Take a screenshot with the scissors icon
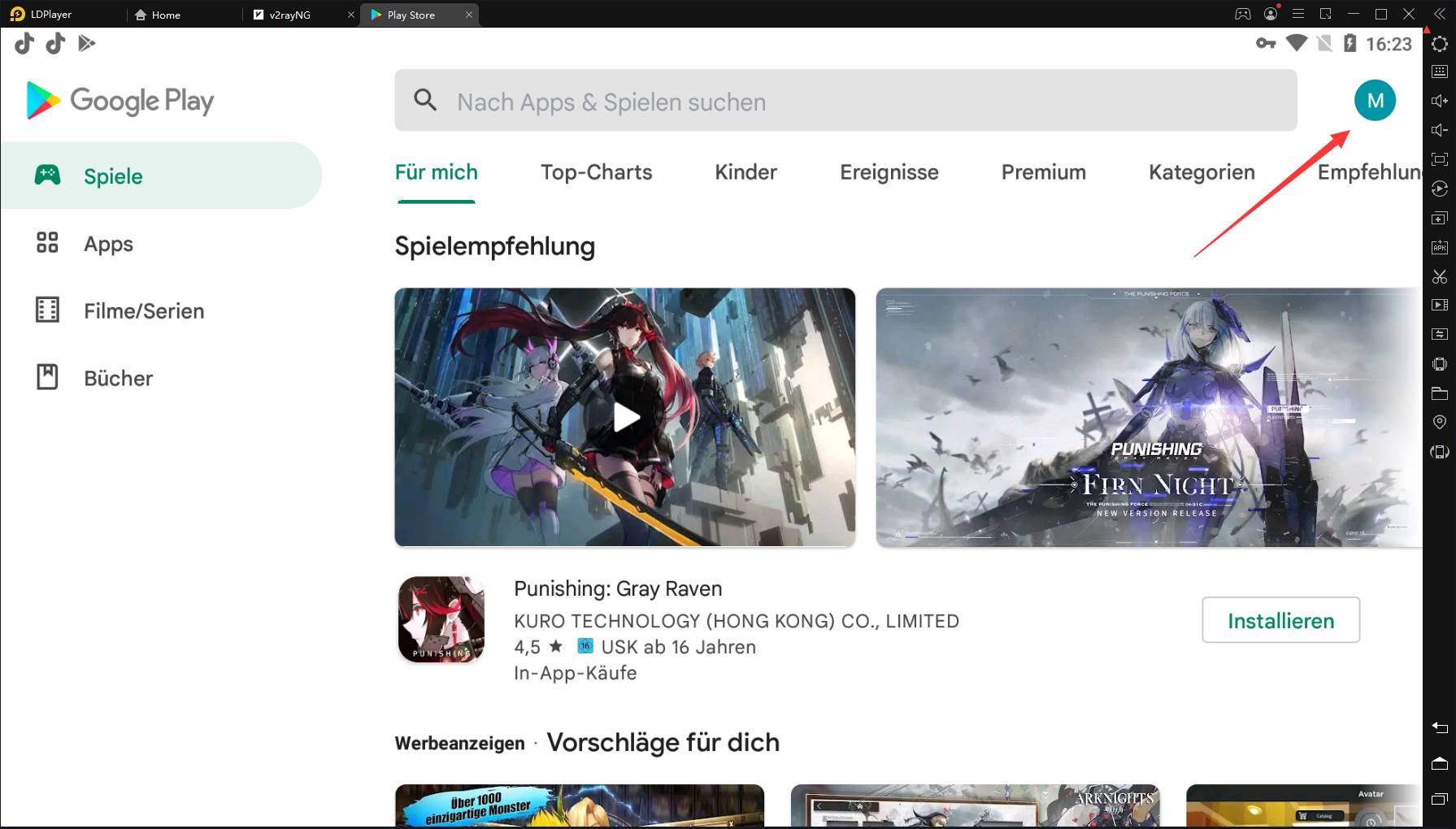Viewport: 1456px width, 829px height. pyautogui.click(x=1440, y=276)
